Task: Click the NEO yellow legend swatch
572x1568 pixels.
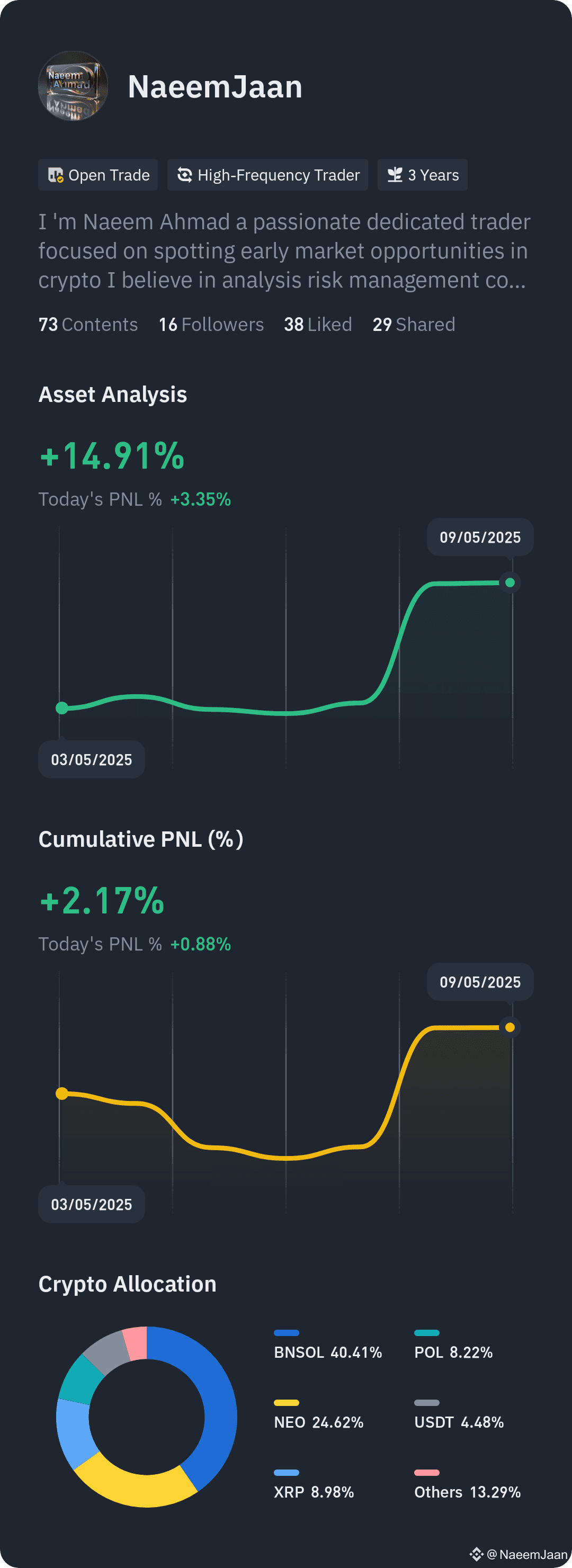Action: coord(287,1403)
